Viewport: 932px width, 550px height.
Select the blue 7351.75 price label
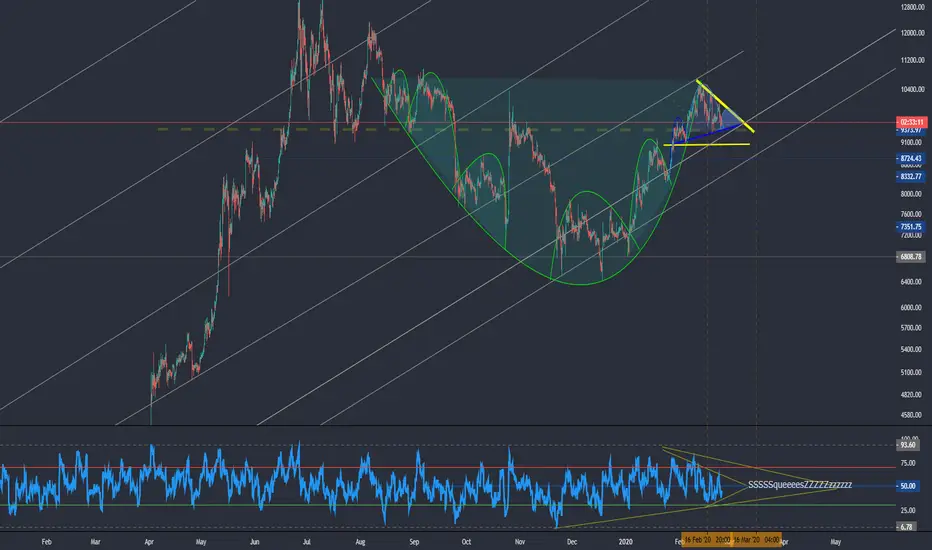pyautogui.click(x=910, y=227)
